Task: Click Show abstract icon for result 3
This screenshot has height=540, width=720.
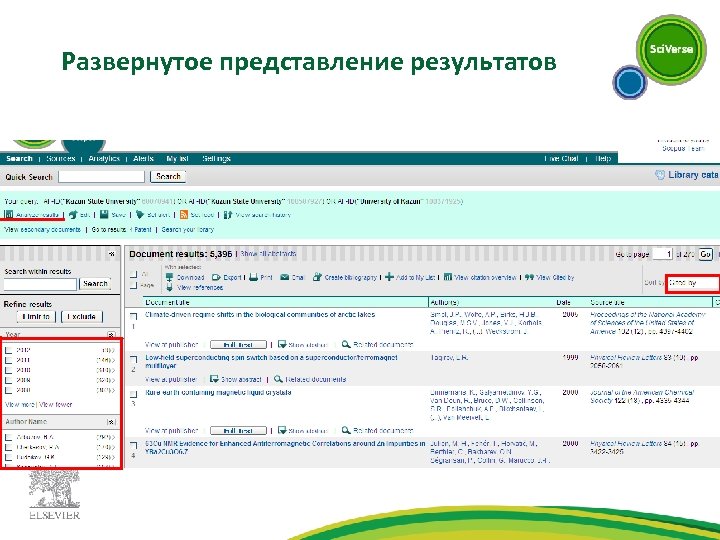Action: 282,431
